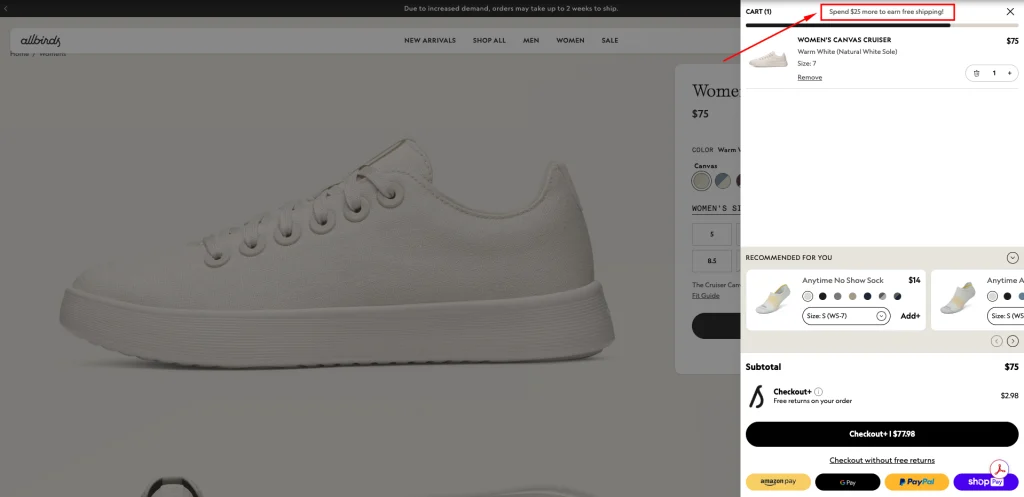
Task: Pay with Shop Pay button
Action: 986,482
